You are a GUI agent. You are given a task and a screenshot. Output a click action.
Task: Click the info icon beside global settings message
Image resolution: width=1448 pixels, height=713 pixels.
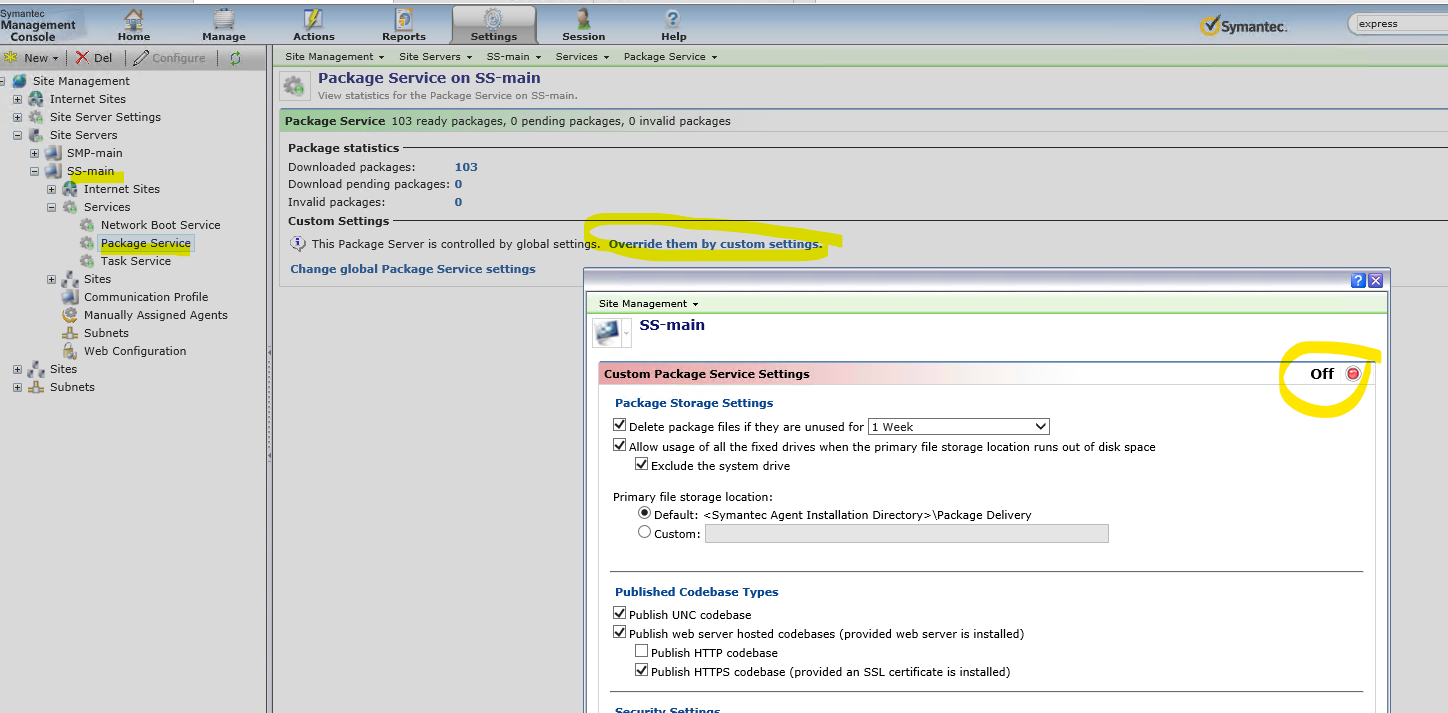(x=297, y=243)
